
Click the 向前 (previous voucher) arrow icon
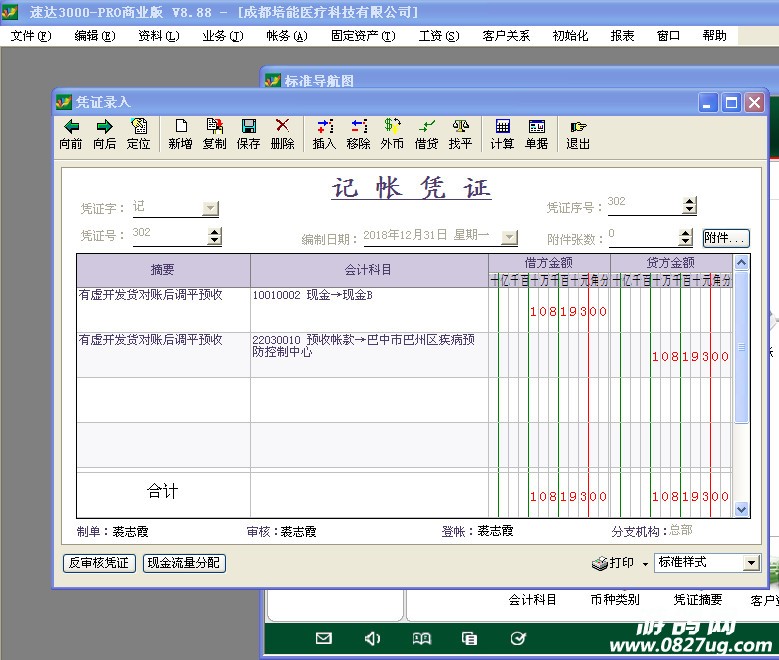pyautogui.click(x=71, y=127)
